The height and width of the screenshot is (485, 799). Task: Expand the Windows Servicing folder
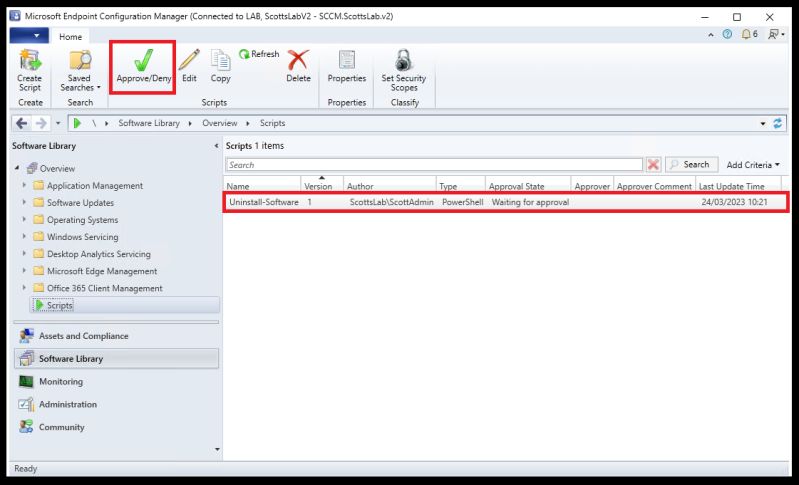[x=24, y=236]
